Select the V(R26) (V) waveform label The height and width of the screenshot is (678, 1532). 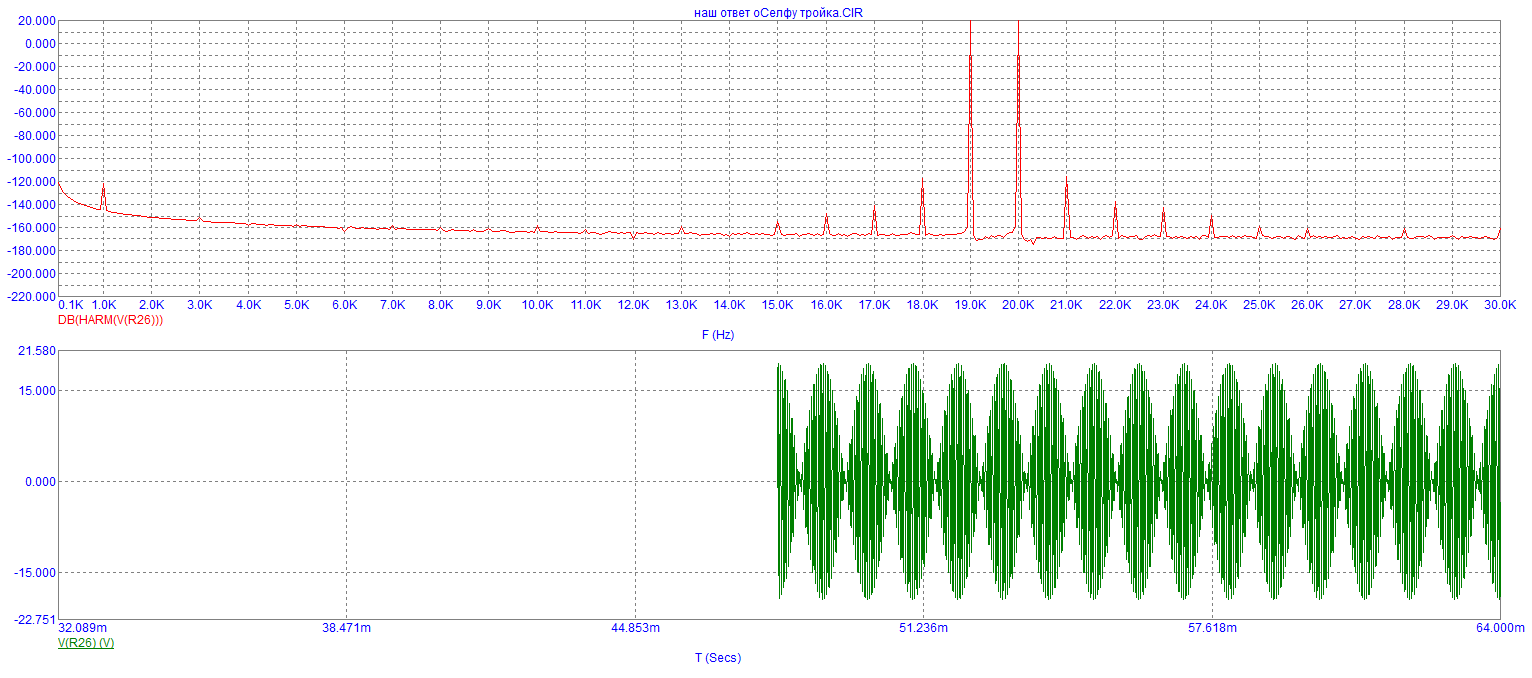click(x=86, y=642)
